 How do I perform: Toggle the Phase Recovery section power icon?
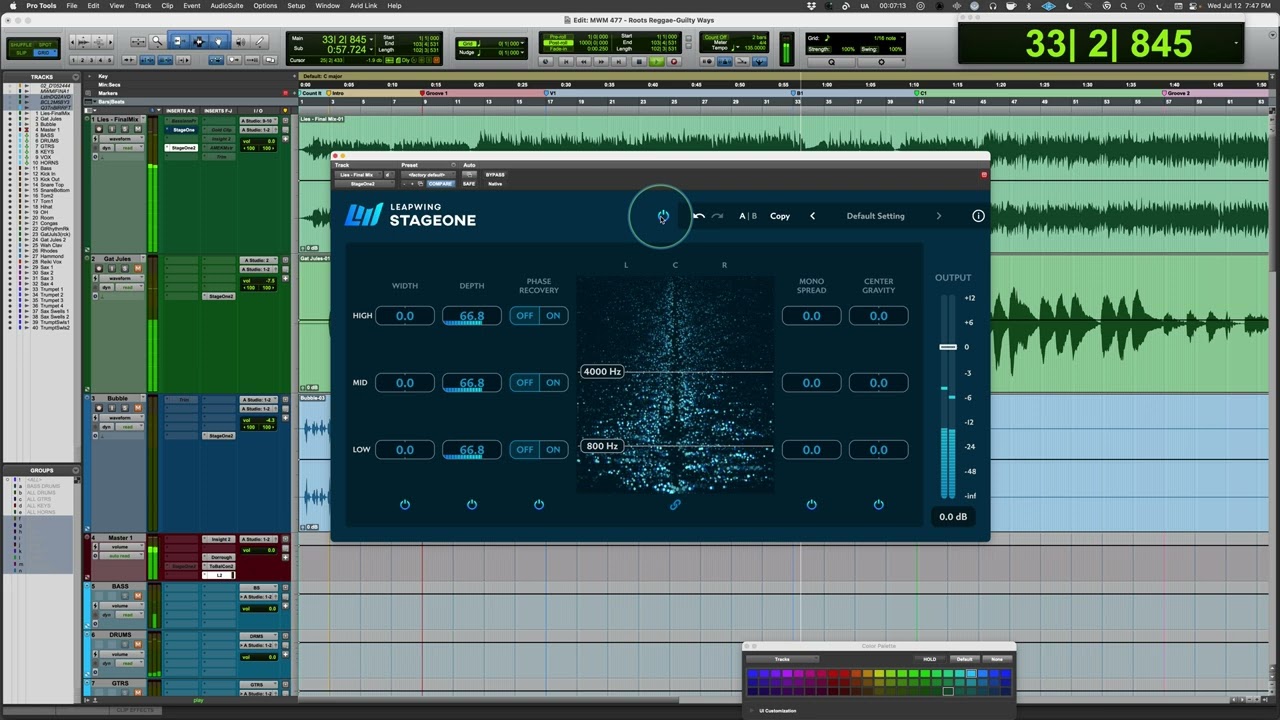tap(539, 504)
